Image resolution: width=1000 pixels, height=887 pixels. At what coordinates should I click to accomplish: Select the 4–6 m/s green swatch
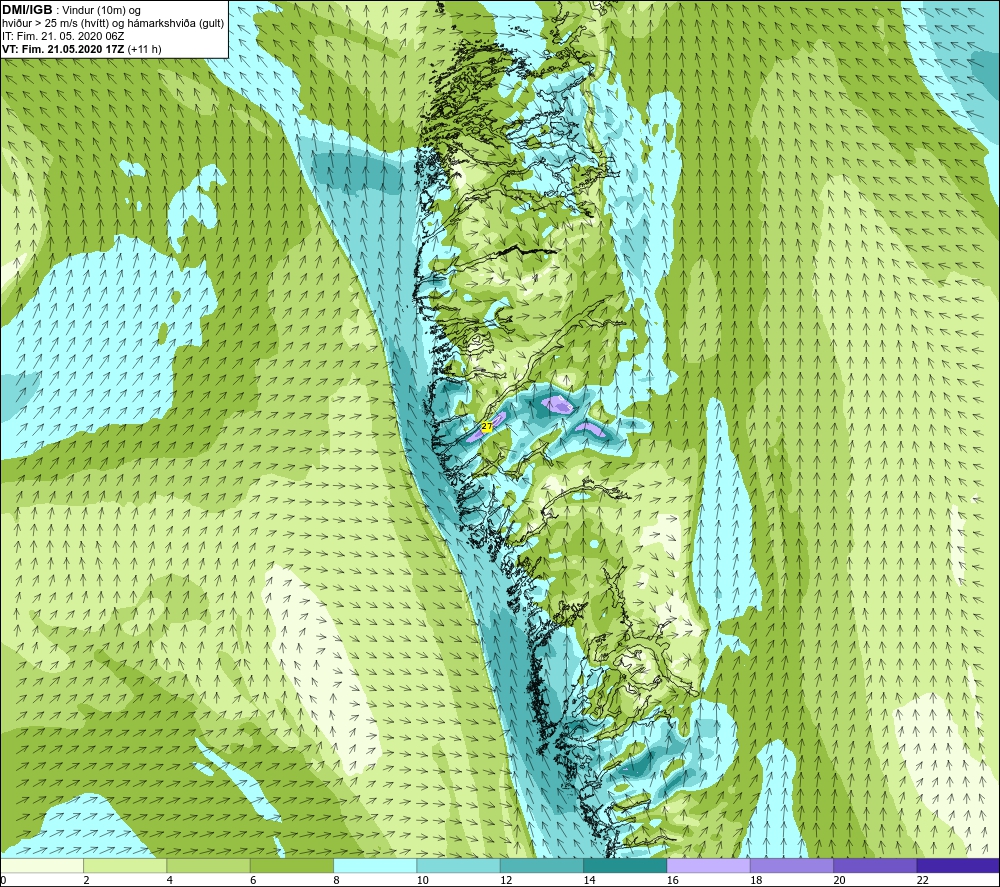tap(209, 865)
